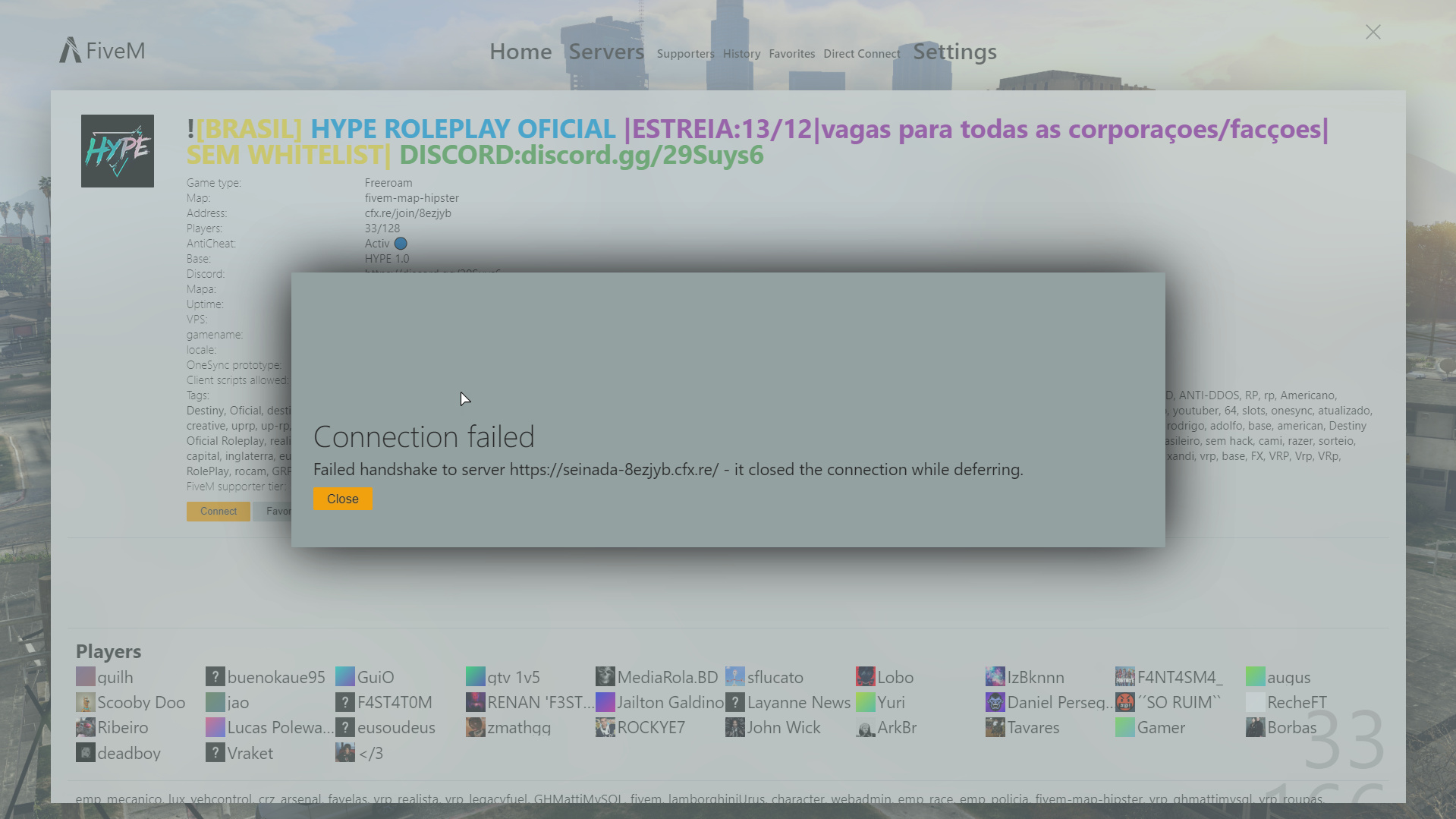Click avatar icon next to guilh
The image size is (1456, 819).
86,676
